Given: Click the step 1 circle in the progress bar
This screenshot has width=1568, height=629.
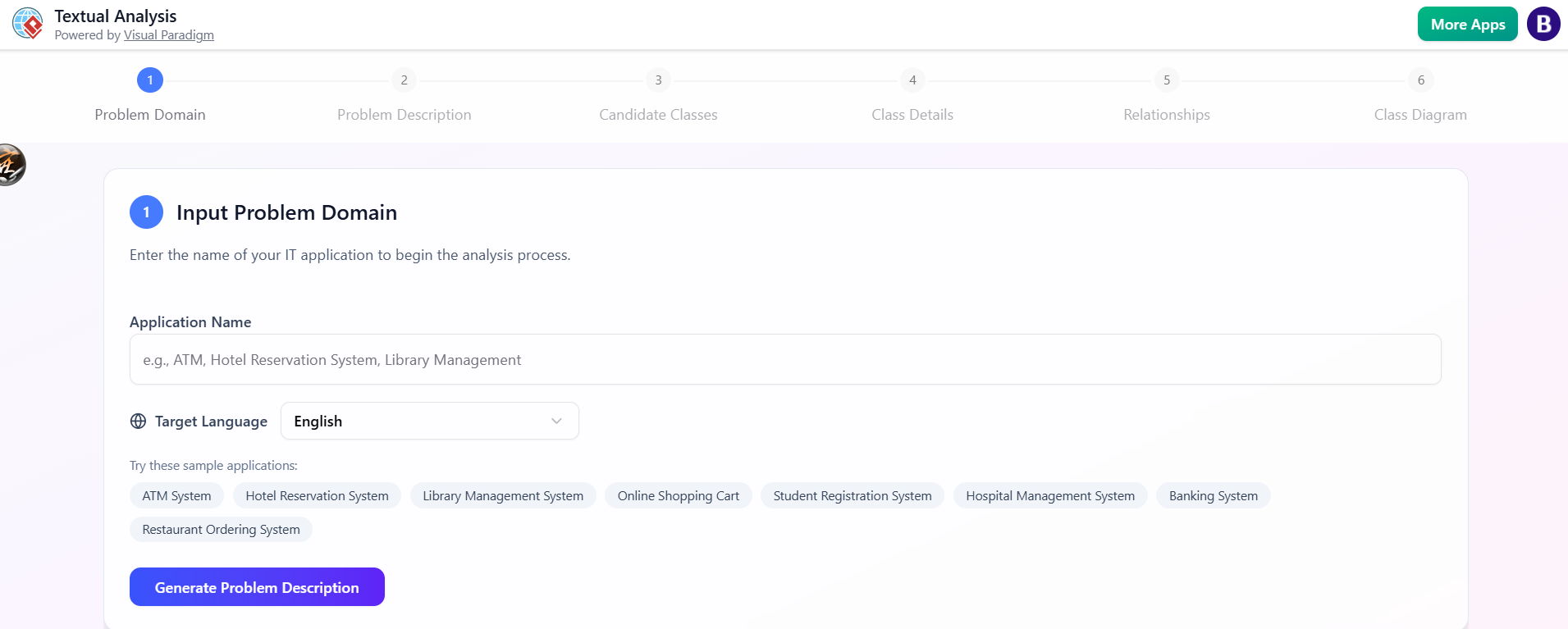Looking at the screenshot, I should (150, 80).
